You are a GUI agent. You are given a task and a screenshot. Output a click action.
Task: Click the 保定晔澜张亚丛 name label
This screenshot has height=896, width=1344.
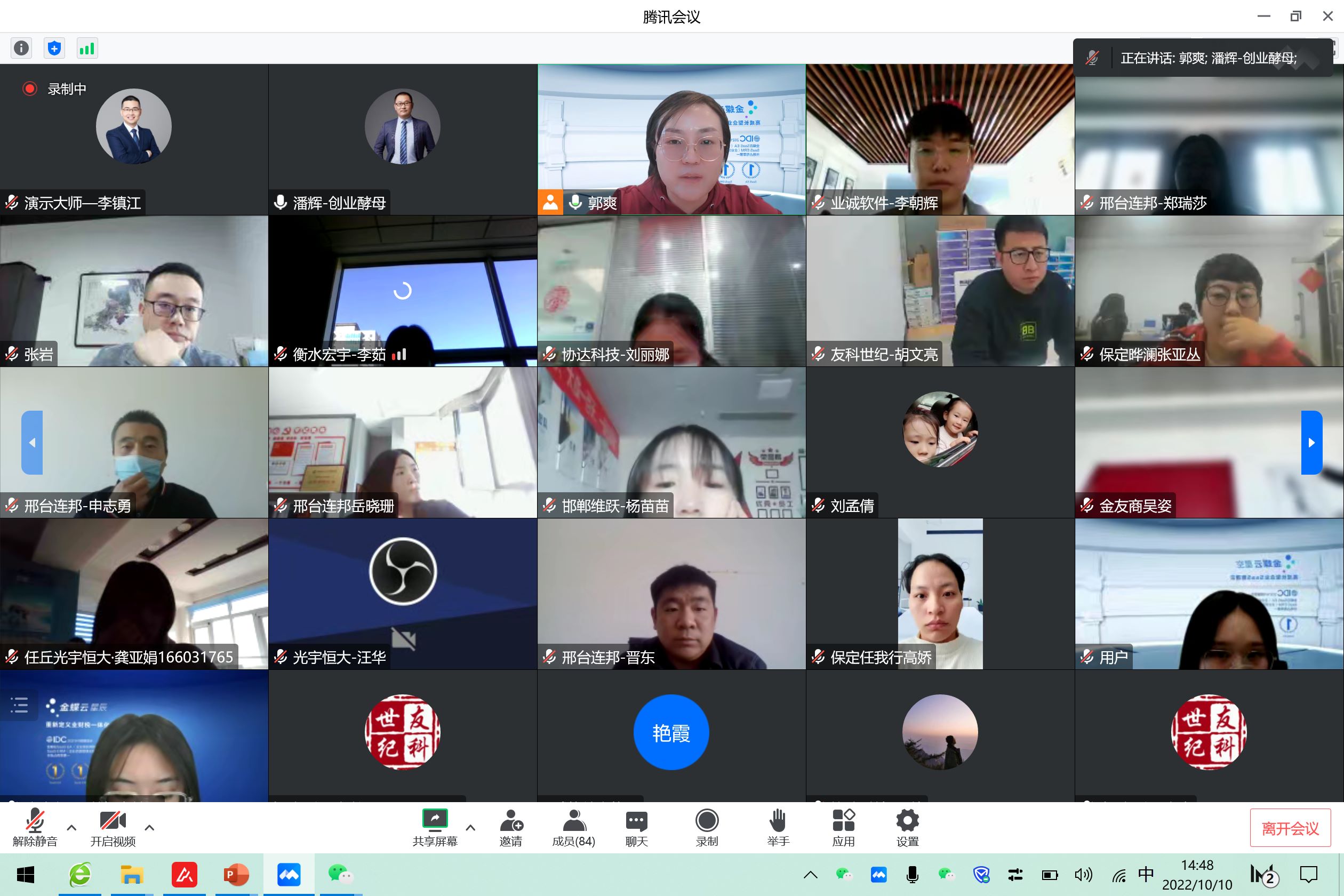[x=1150, y=354]
